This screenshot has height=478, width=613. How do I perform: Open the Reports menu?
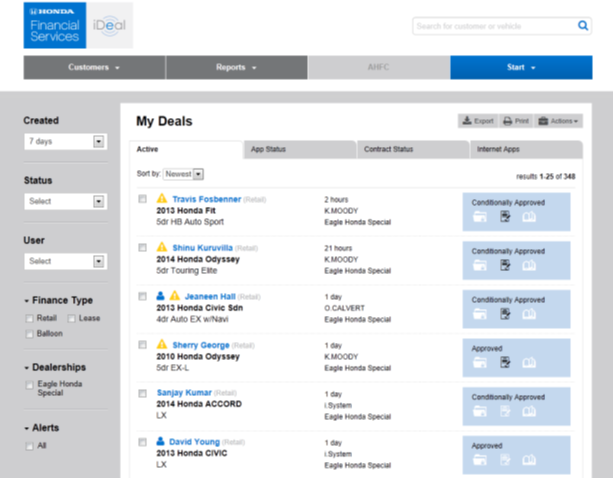pos(236,67)
